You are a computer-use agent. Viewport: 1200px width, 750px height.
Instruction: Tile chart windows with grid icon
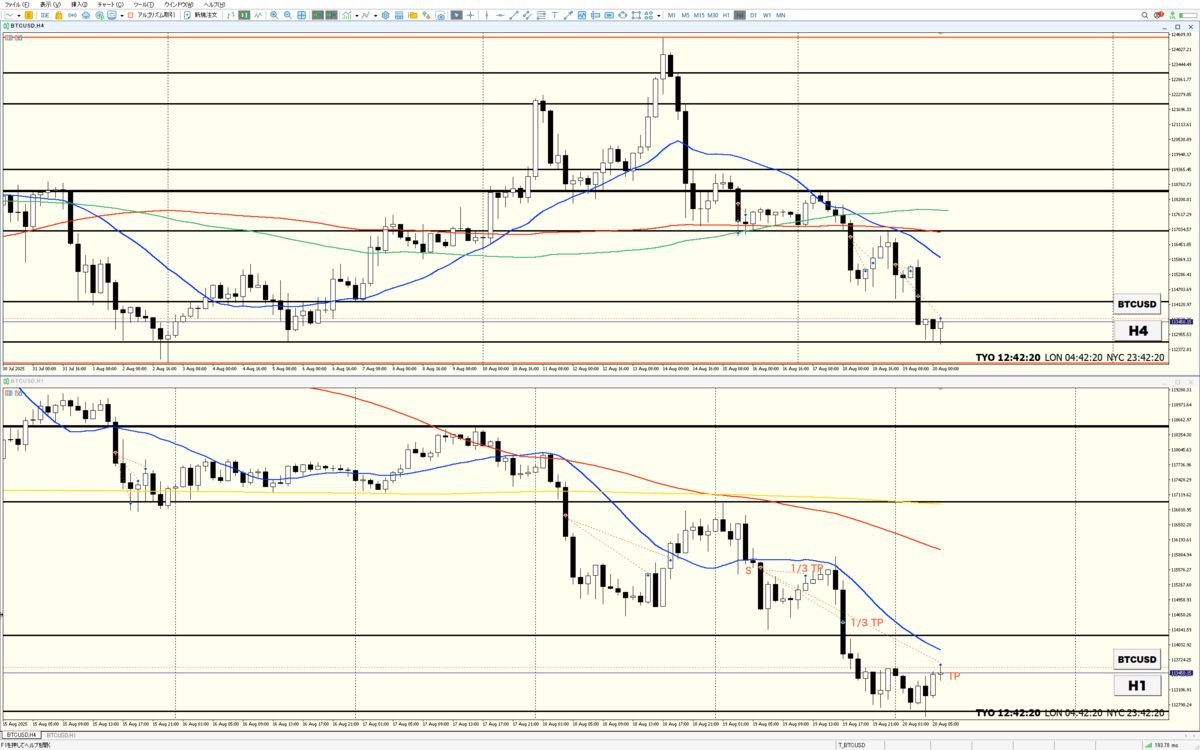click(302, 15)
